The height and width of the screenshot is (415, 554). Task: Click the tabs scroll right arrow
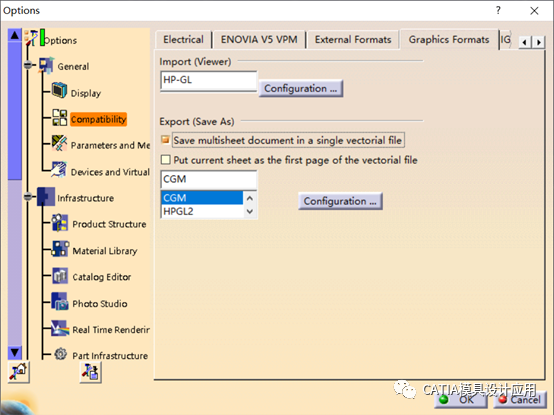(538, 42)
